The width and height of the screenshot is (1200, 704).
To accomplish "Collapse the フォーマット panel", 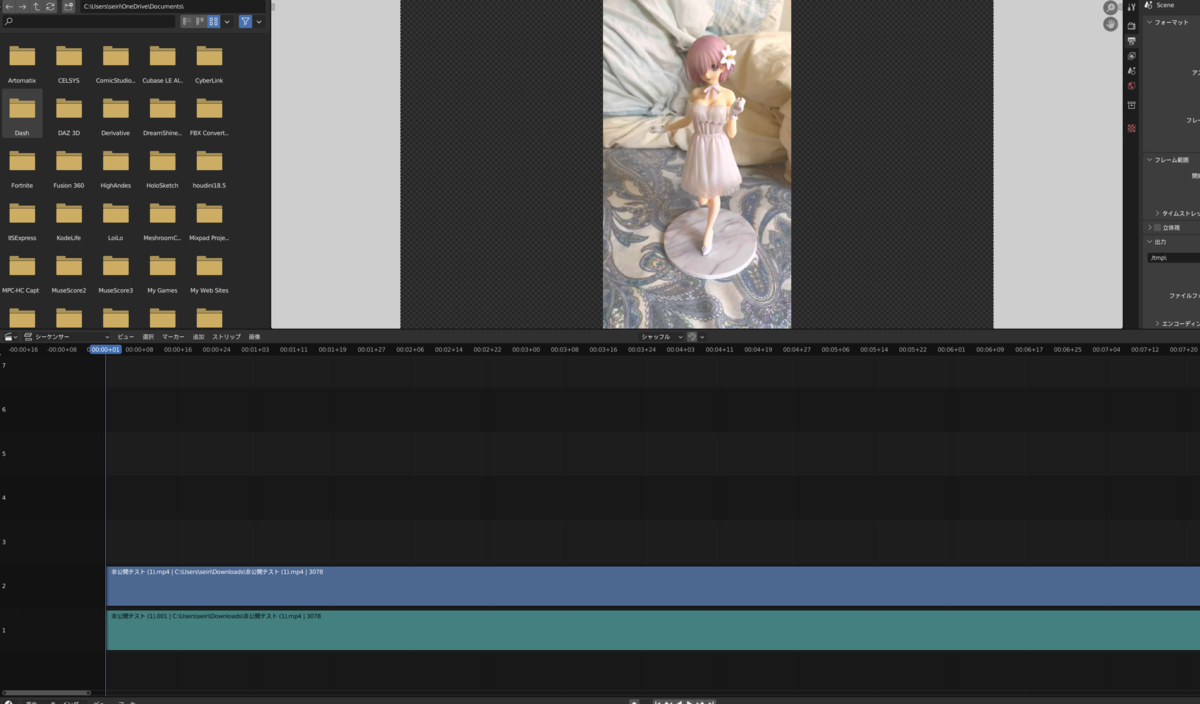I will click(1170, 22).
